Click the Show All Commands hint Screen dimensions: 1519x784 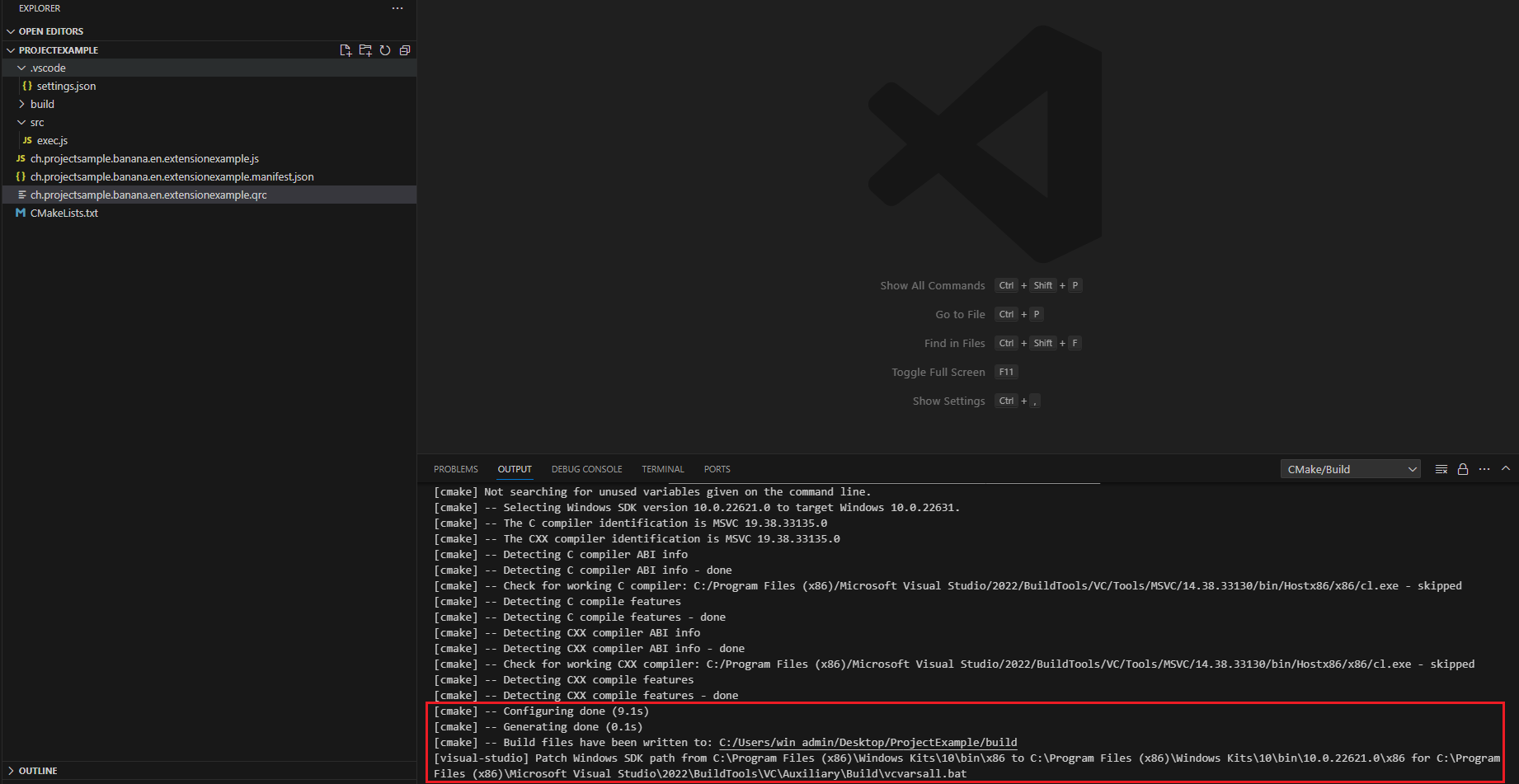coord(932,285)
